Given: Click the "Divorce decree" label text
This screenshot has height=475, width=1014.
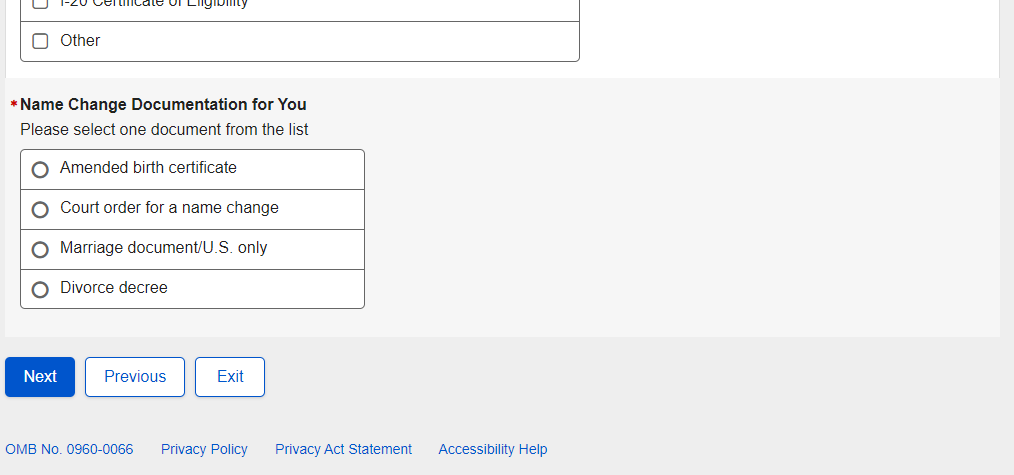Looking at the screenshot, I should [113, 288].
